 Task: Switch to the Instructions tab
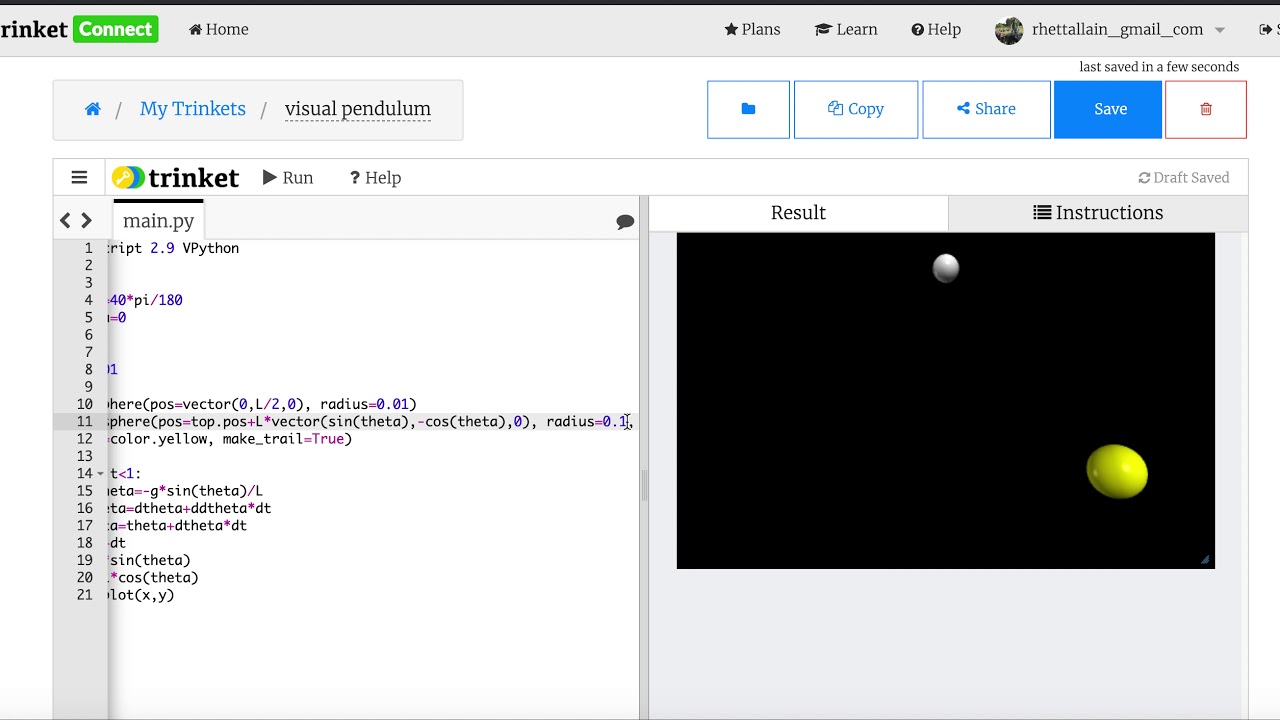click(1098, 213)
